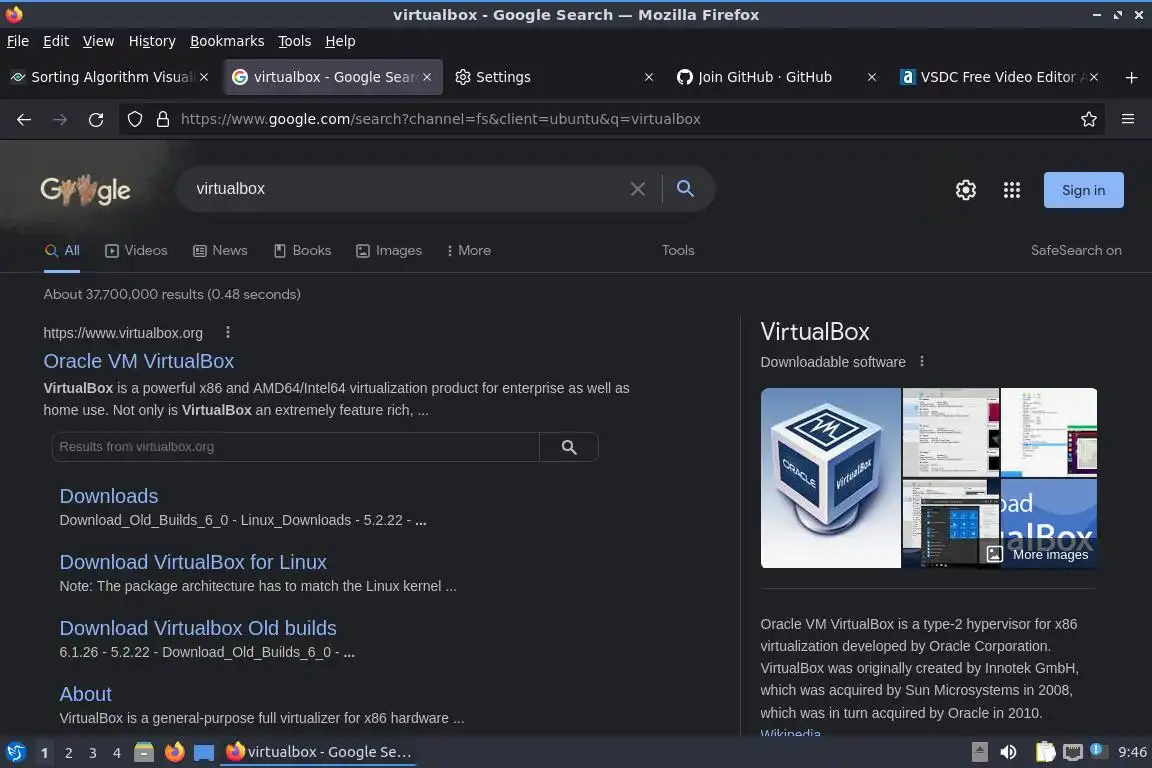Open the History menu
This screenshot has height=768, width=1152.
point(152,41)
